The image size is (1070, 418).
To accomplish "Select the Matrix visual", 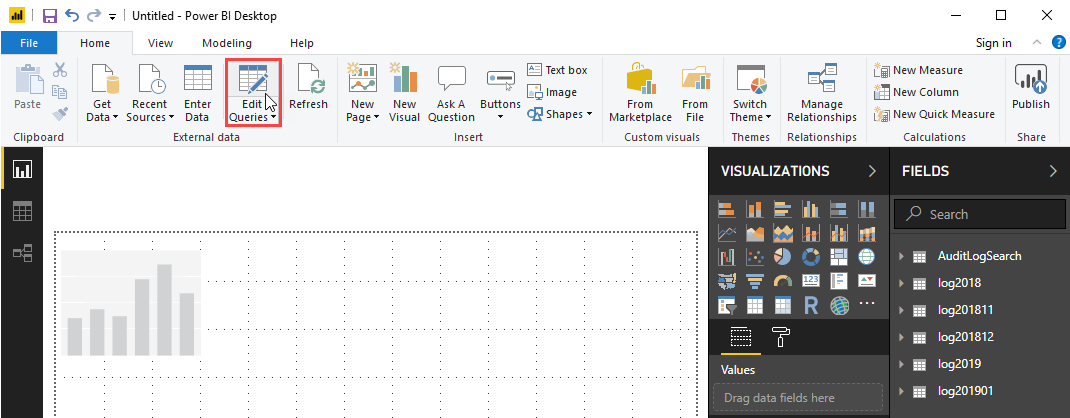I will [x=783, y=305].
